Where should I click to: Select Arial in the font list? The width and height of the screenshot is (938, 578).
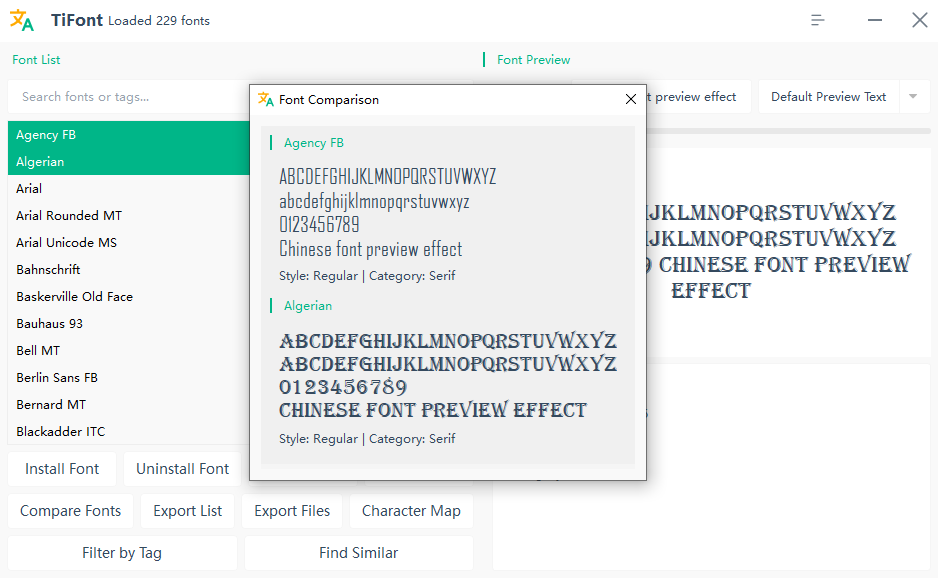tap(29, 188)
